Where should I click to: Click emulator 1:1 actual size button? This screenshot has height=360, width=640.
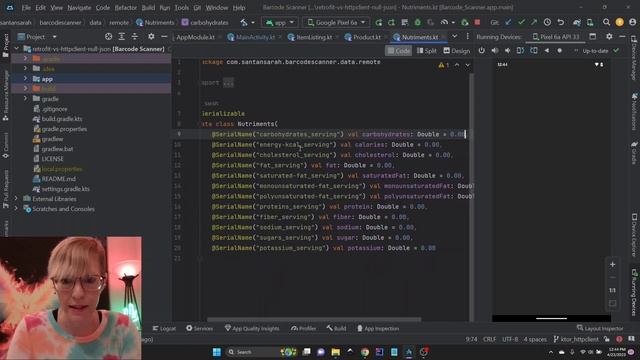(613, 290)
